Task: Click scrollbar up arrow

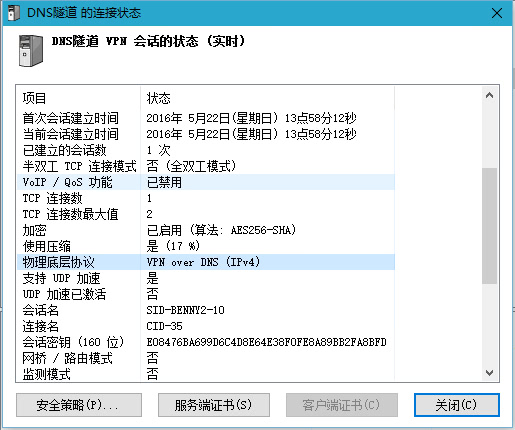Action: click(489, 96)
